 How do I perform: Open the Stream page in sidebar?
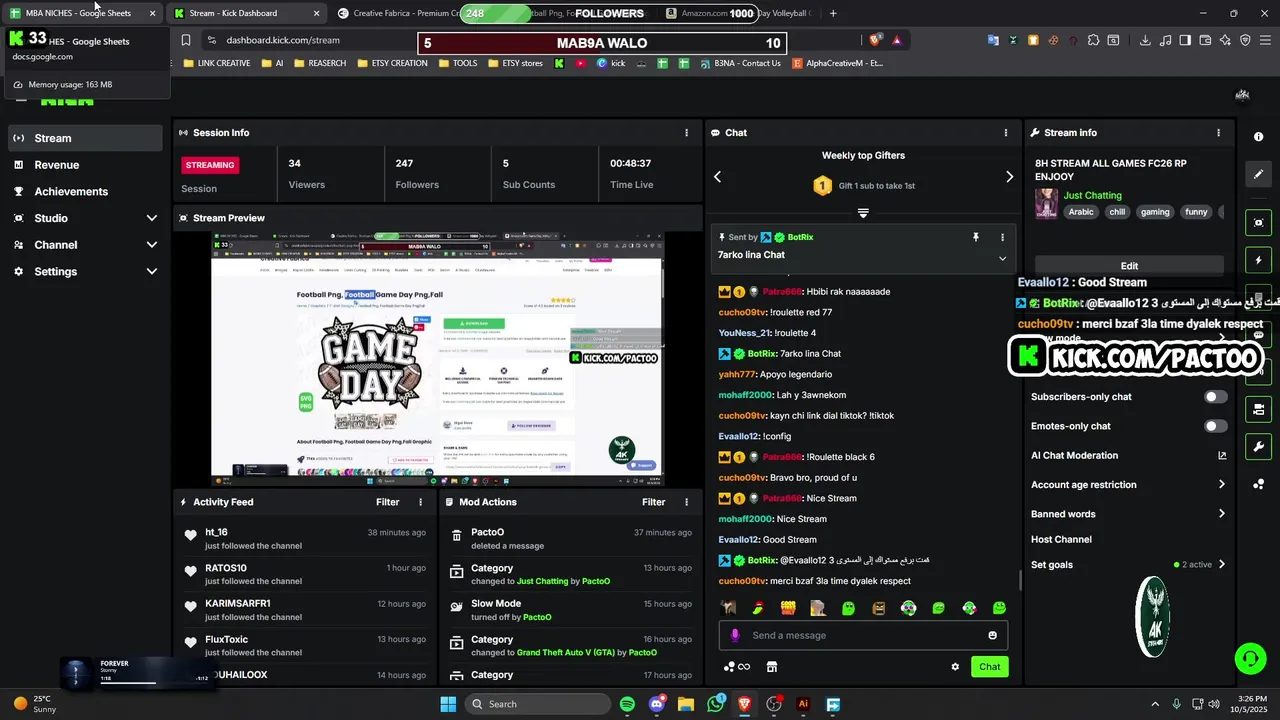point(85,138)
